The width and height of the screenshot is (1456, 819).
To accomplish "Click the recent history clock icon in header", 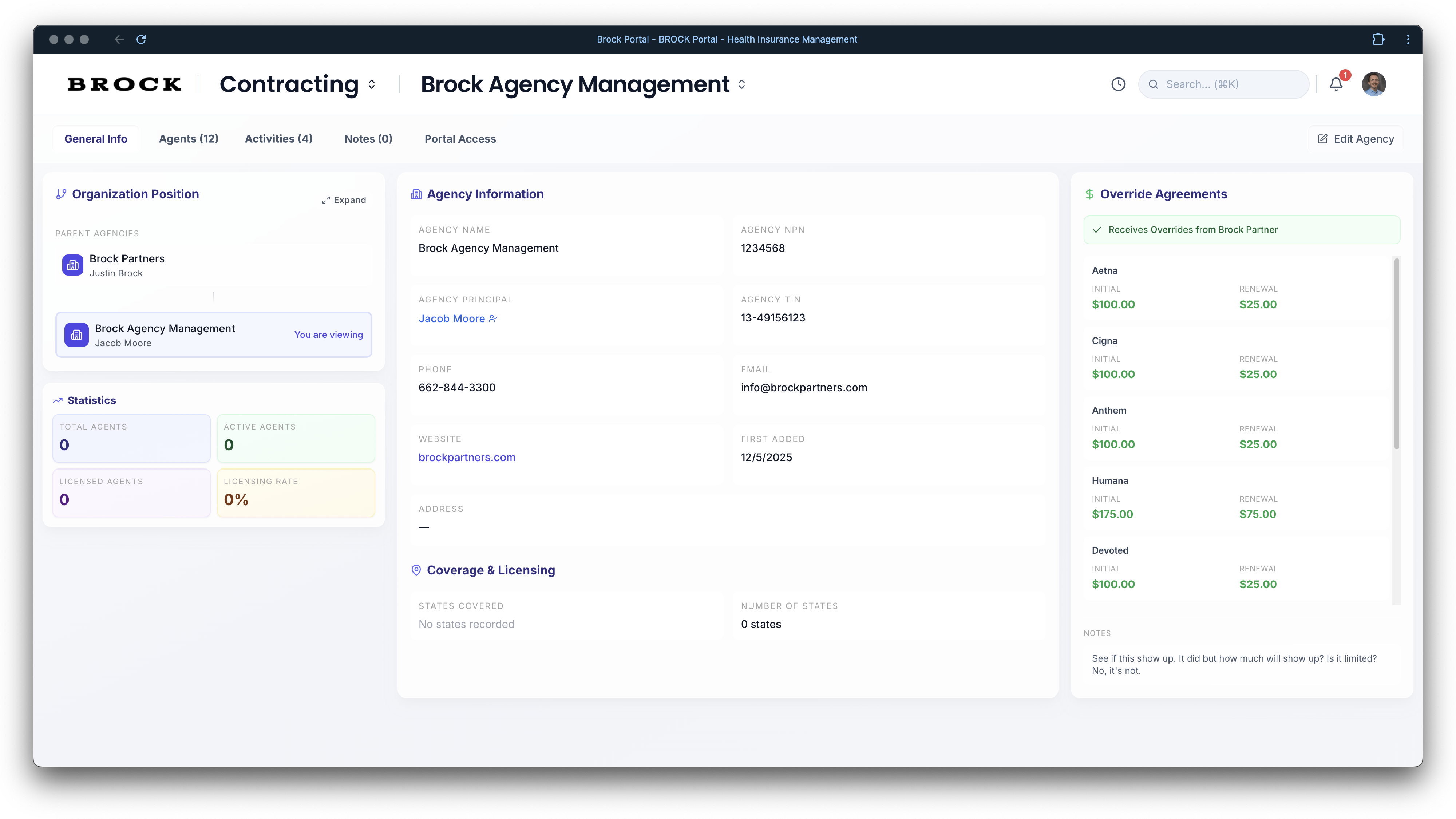I will [x=1118, y=84].
